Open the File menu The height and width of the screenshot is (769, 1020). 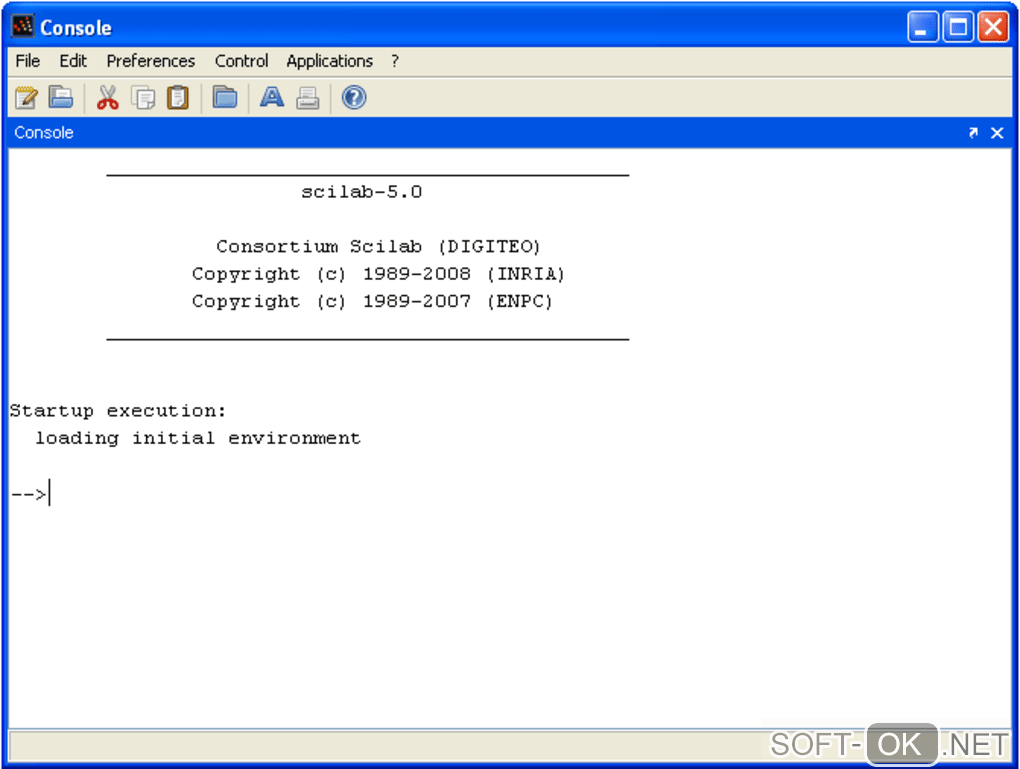[x=28, y=61]
